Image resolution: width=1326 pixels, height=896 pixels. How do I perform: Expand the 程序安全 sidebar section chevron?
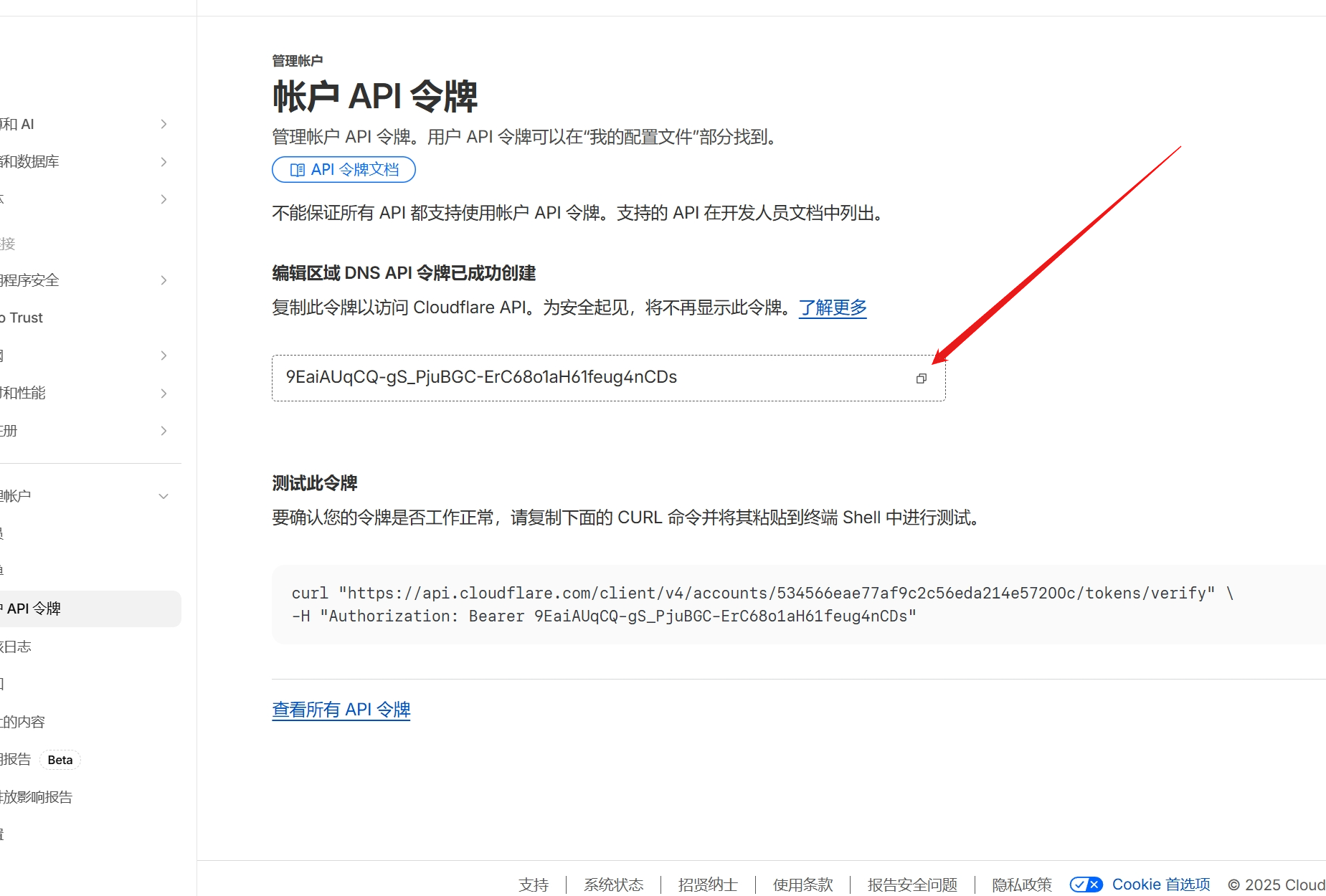pyautogui.click(x=164, y=280)
